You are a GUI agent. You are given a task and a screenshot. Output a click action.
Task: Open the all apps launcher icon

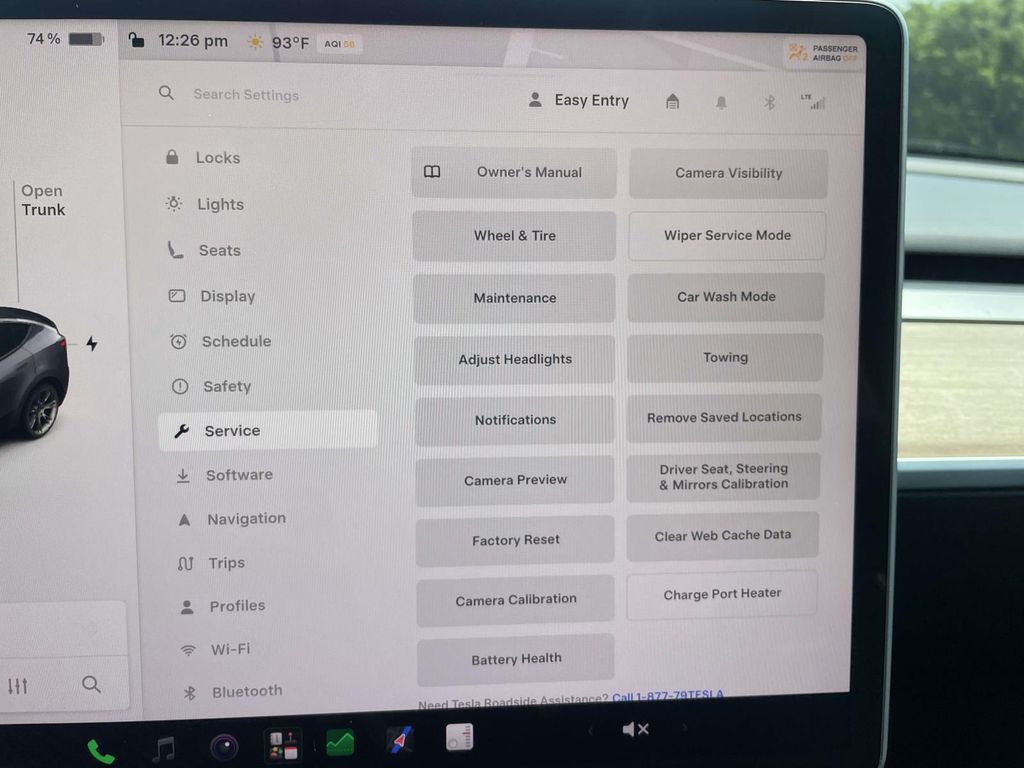point(283,745)
